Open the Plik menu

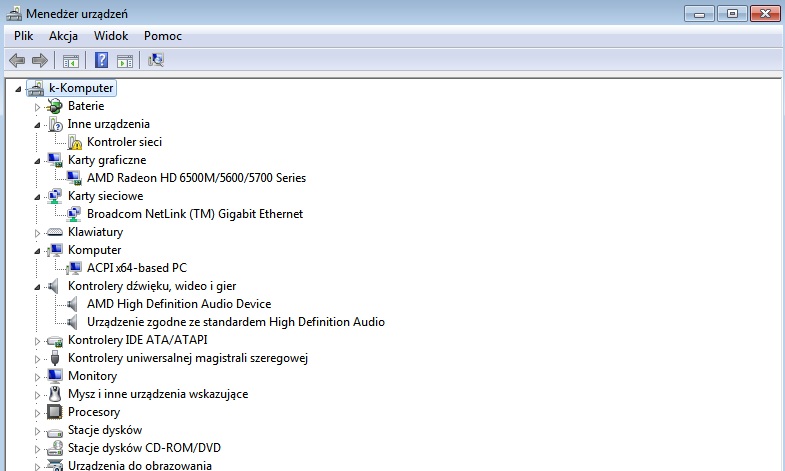[24, 36]
